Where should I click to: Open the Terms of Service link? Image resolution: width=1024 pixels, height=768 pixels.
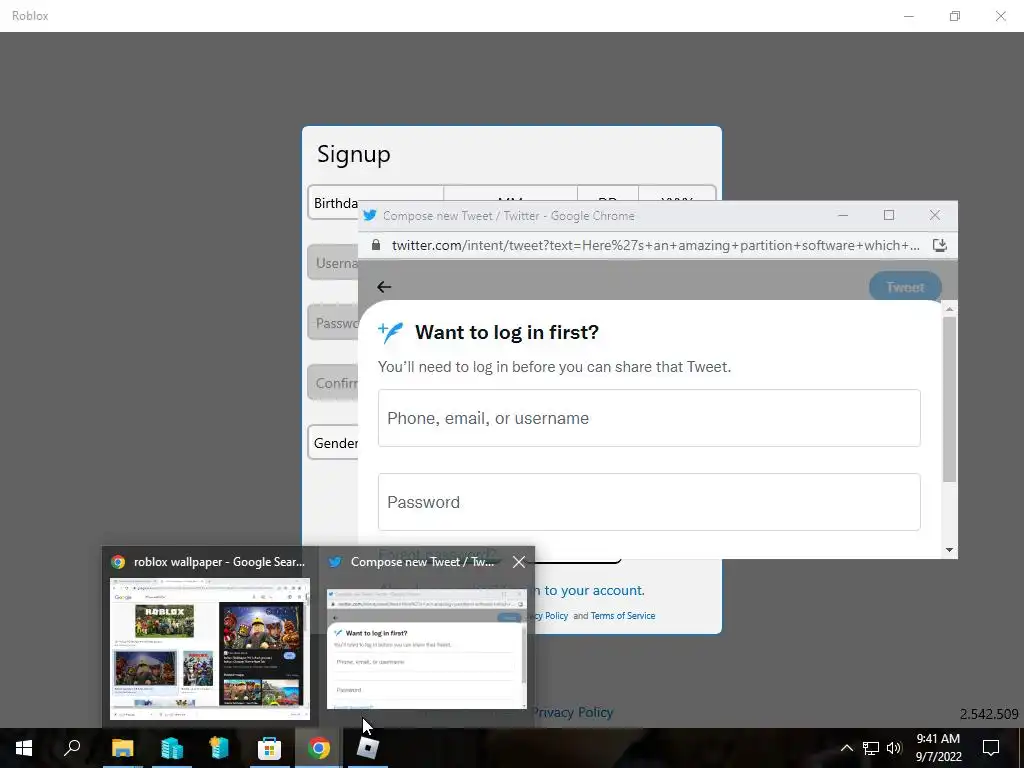click(x=622, y=616)
